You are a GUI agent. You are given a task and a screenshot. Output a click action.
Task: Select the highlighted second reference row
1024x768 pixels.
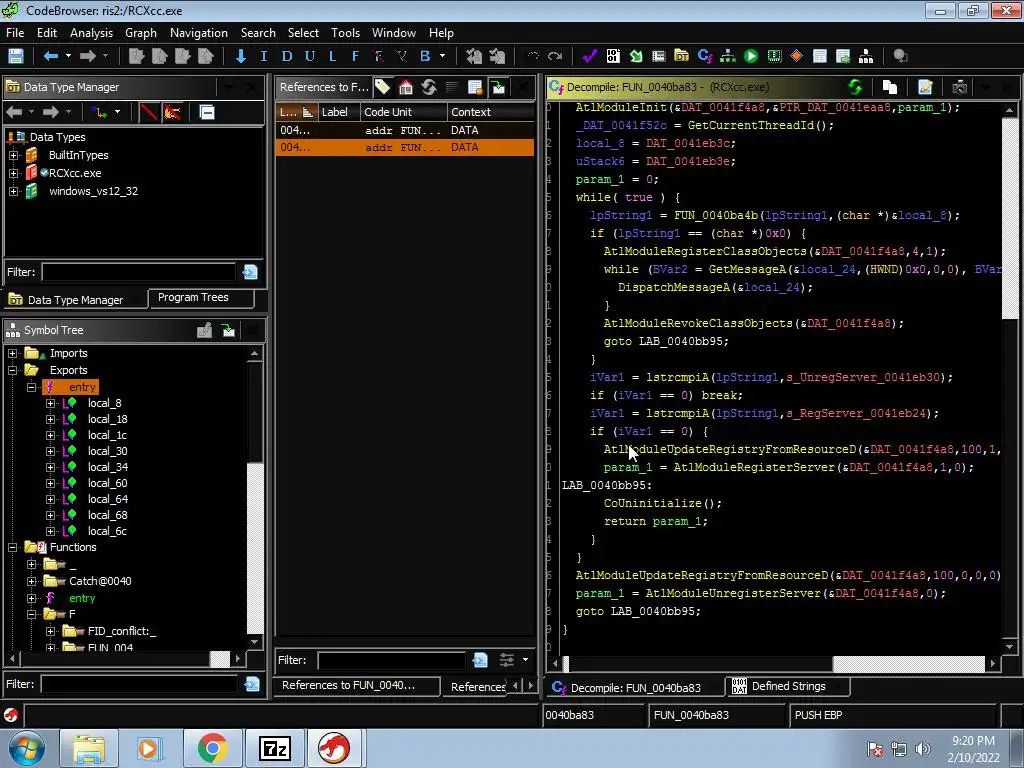click(405, 148)
